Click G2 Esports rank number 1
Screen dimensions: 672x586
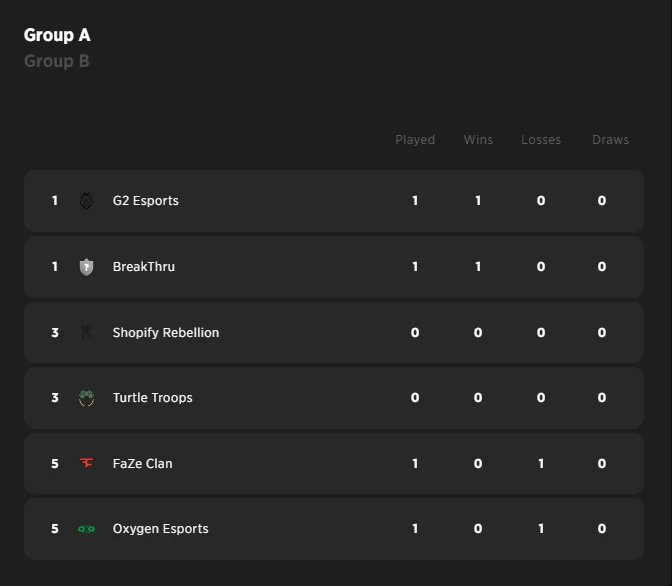click(x=55, y=201)
